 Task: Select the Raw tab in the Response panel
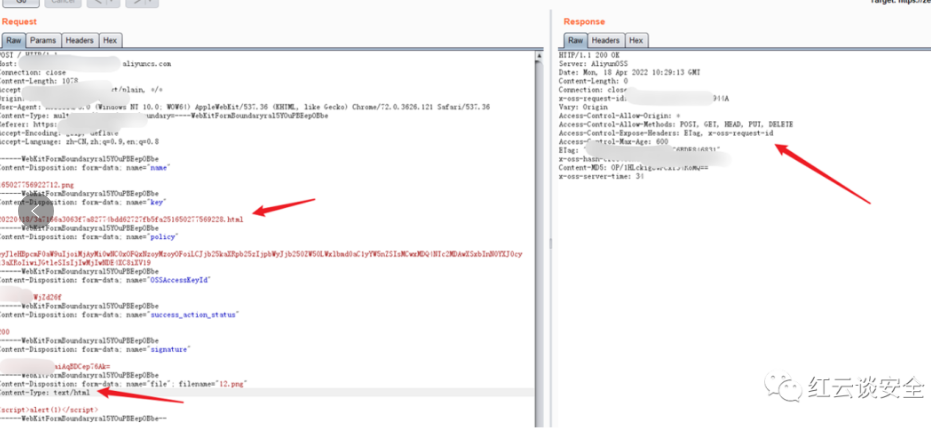(575, 40)
